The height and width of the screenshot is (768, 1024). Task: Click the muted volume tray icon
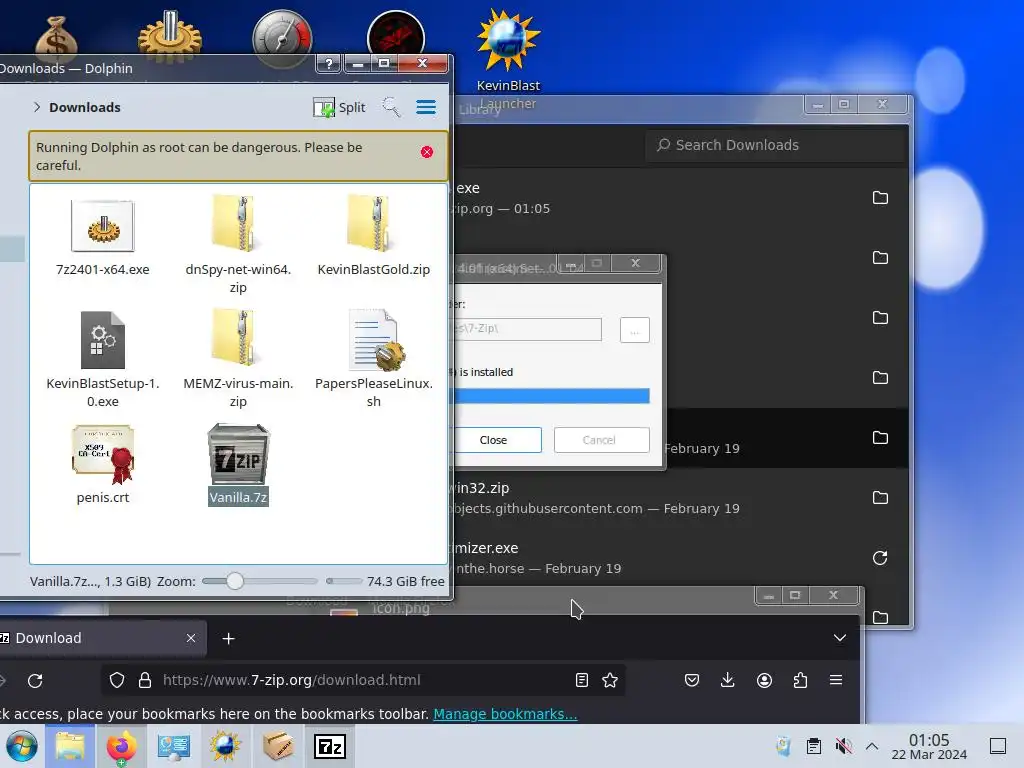843,746
